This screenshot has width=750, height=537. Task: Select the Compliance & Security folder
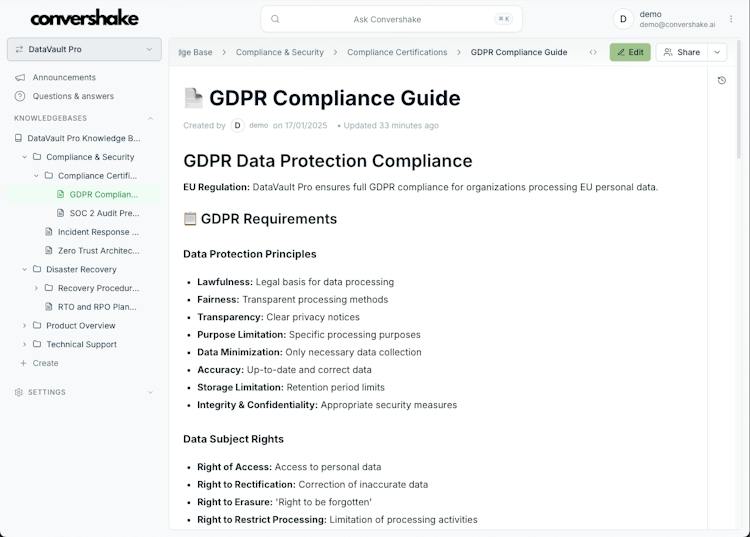(x=90, y=157)
